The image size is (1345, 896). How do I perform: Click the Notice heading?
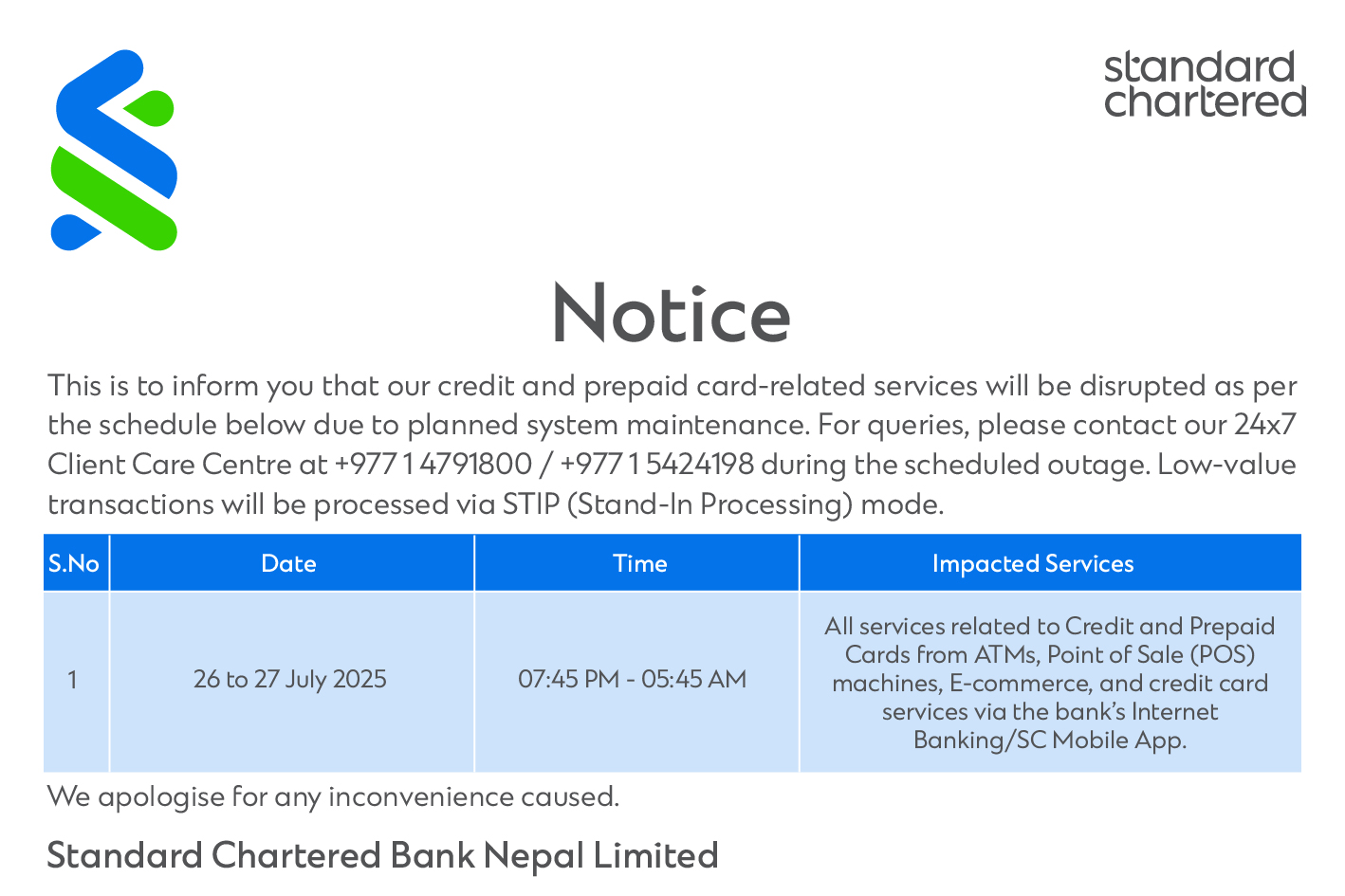(x=671, y=314)
